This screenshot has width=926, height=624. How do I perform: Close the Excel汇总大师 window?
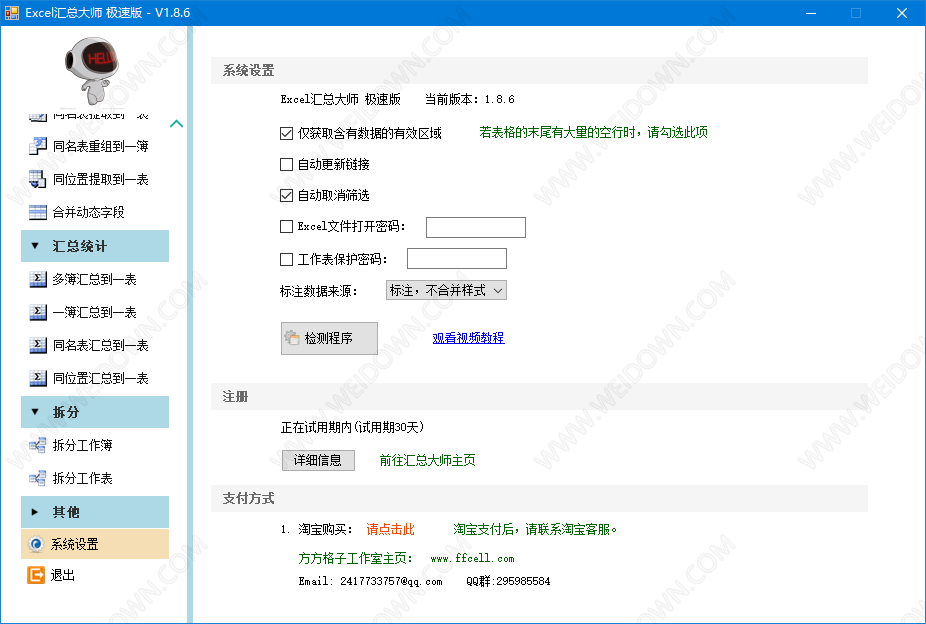click(x=902, y=13)
